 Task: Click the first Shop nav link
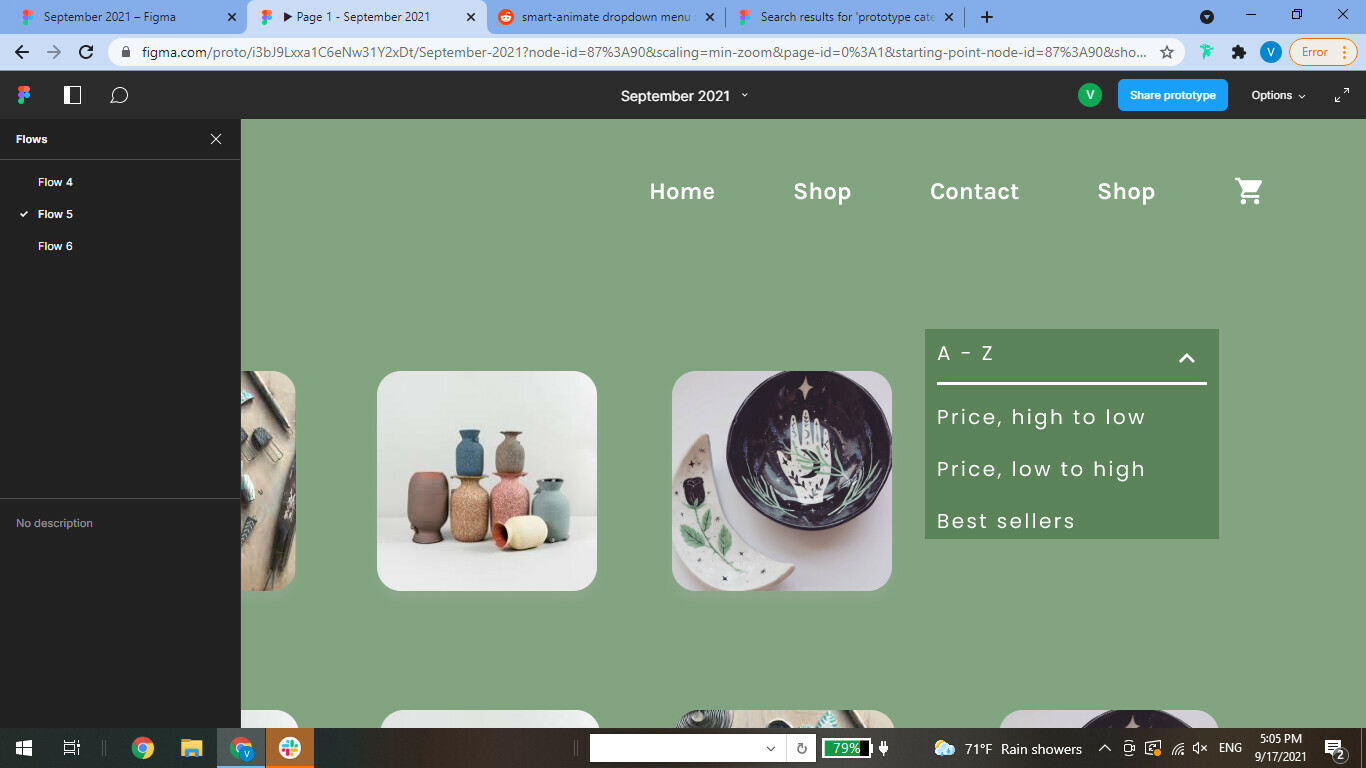pyautogui.click(x=822, y=192)
